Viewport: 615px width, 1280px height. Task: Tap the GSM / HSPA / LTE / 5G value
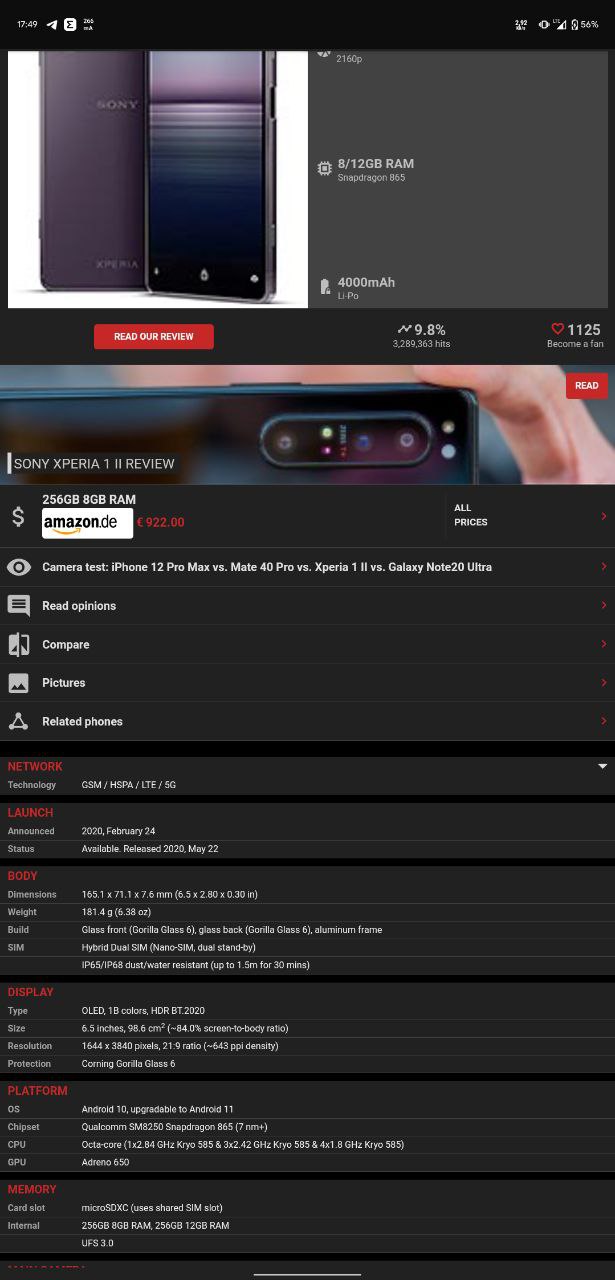tap(129, 785)
